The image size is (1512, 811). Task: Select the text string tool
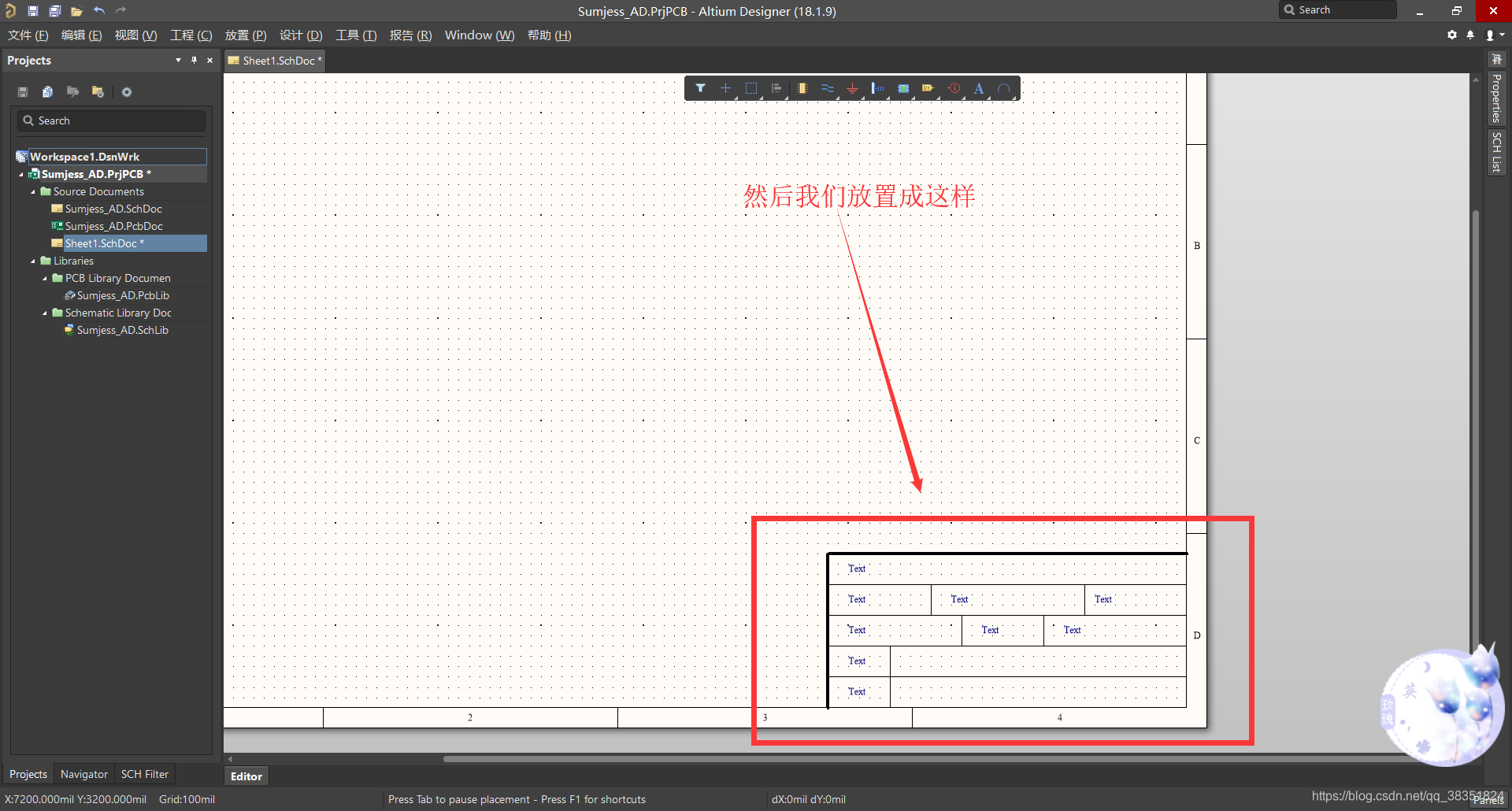(x=979, y=88)
